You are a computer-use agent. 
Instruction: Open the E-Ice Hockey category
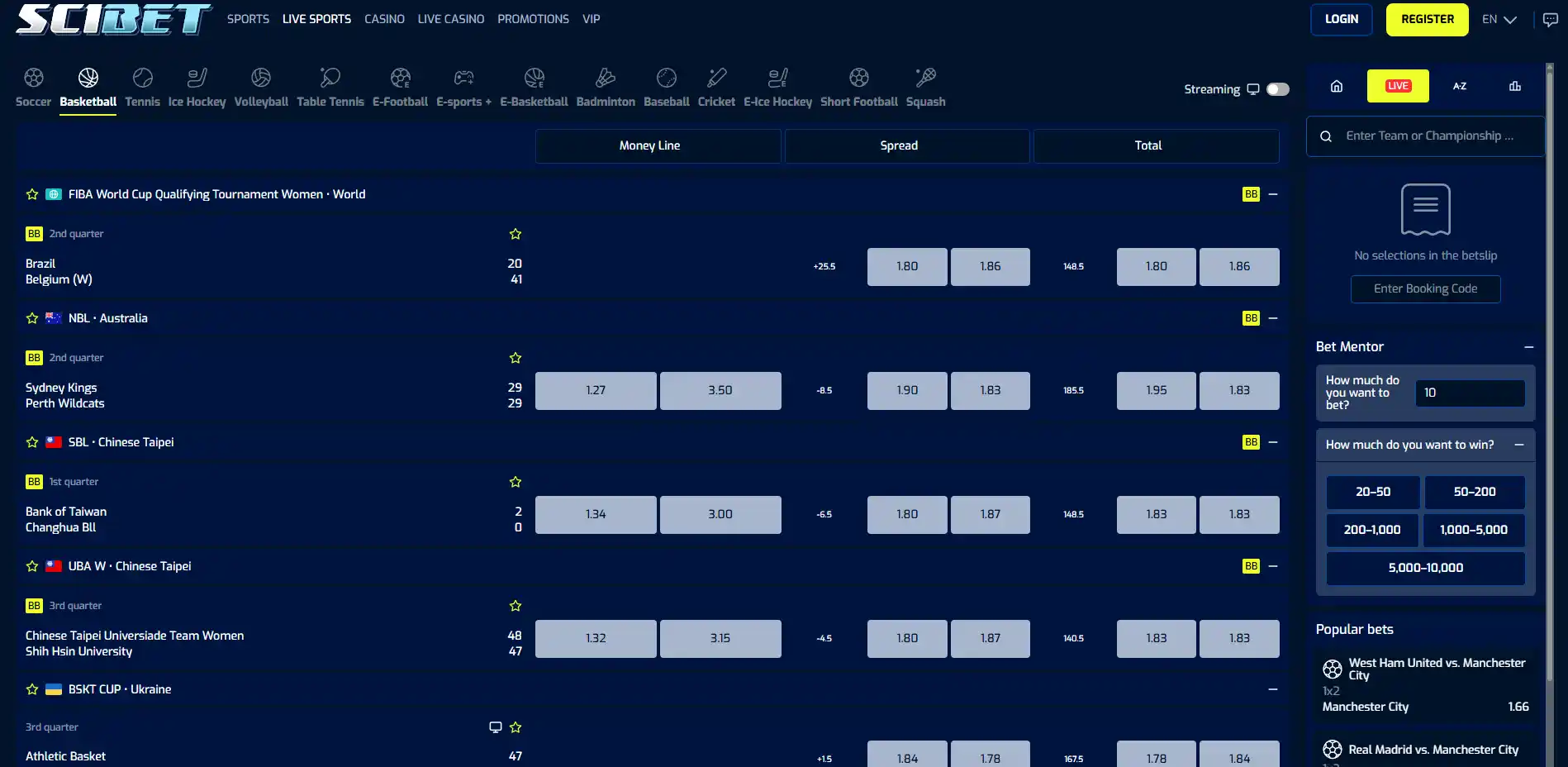pos(777,88)
